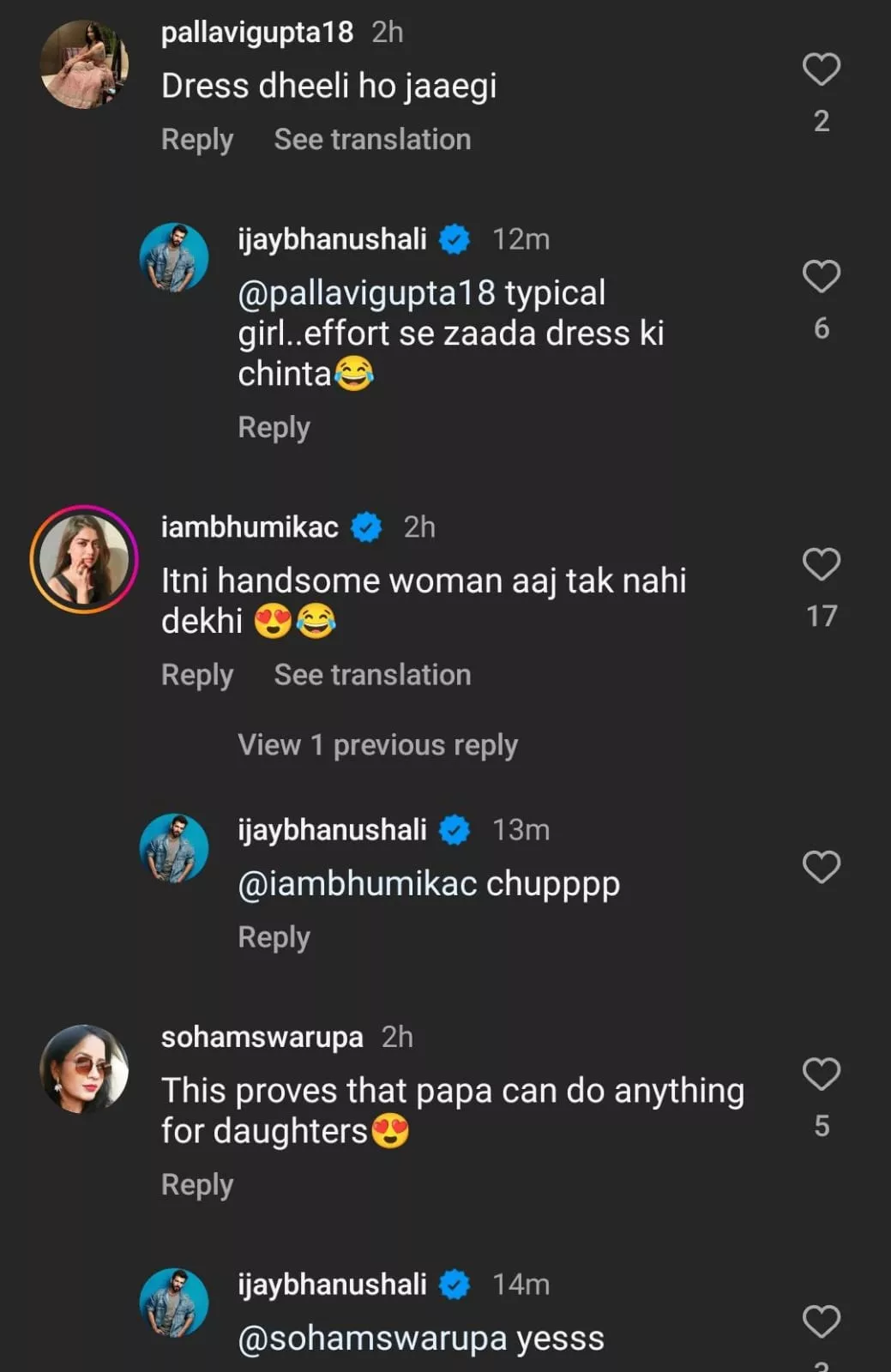Like pallavigupta18's "Dress dheeli ho jaaegi" comment

pos(821,69)
